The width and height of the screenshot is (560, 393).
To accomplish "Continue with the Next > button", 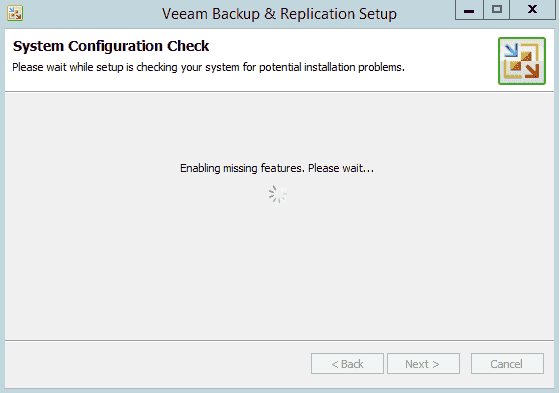I will (x=423, y=364).
